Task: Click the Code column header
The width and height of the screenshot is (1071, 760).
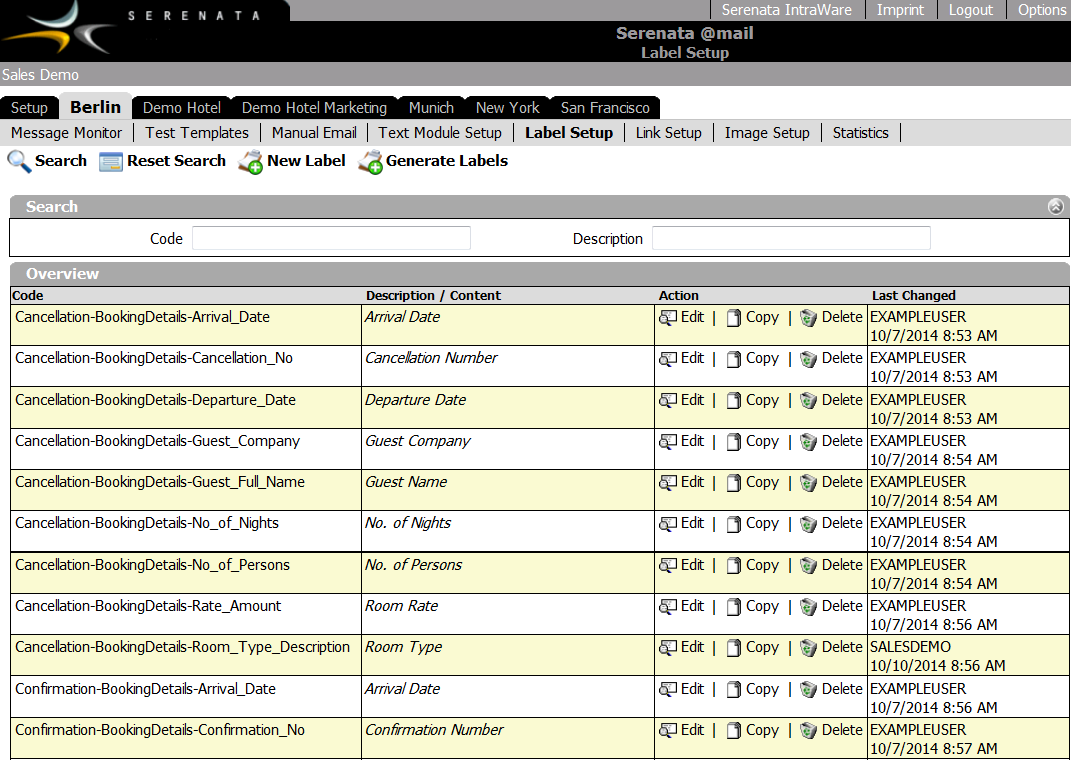Action: coord(28,296)
